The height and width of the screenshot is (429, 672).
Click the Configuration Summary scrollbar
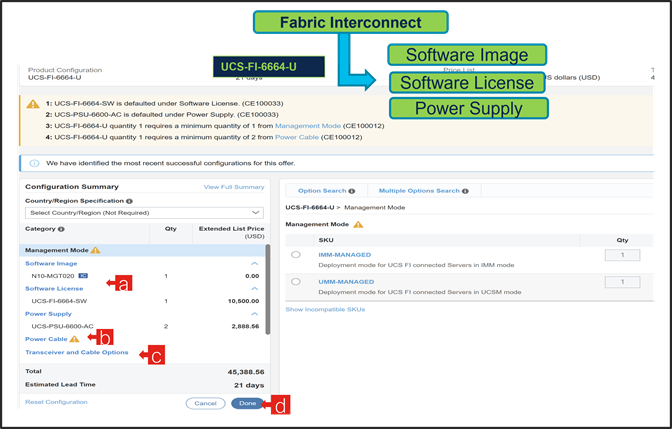coord(268,289)
